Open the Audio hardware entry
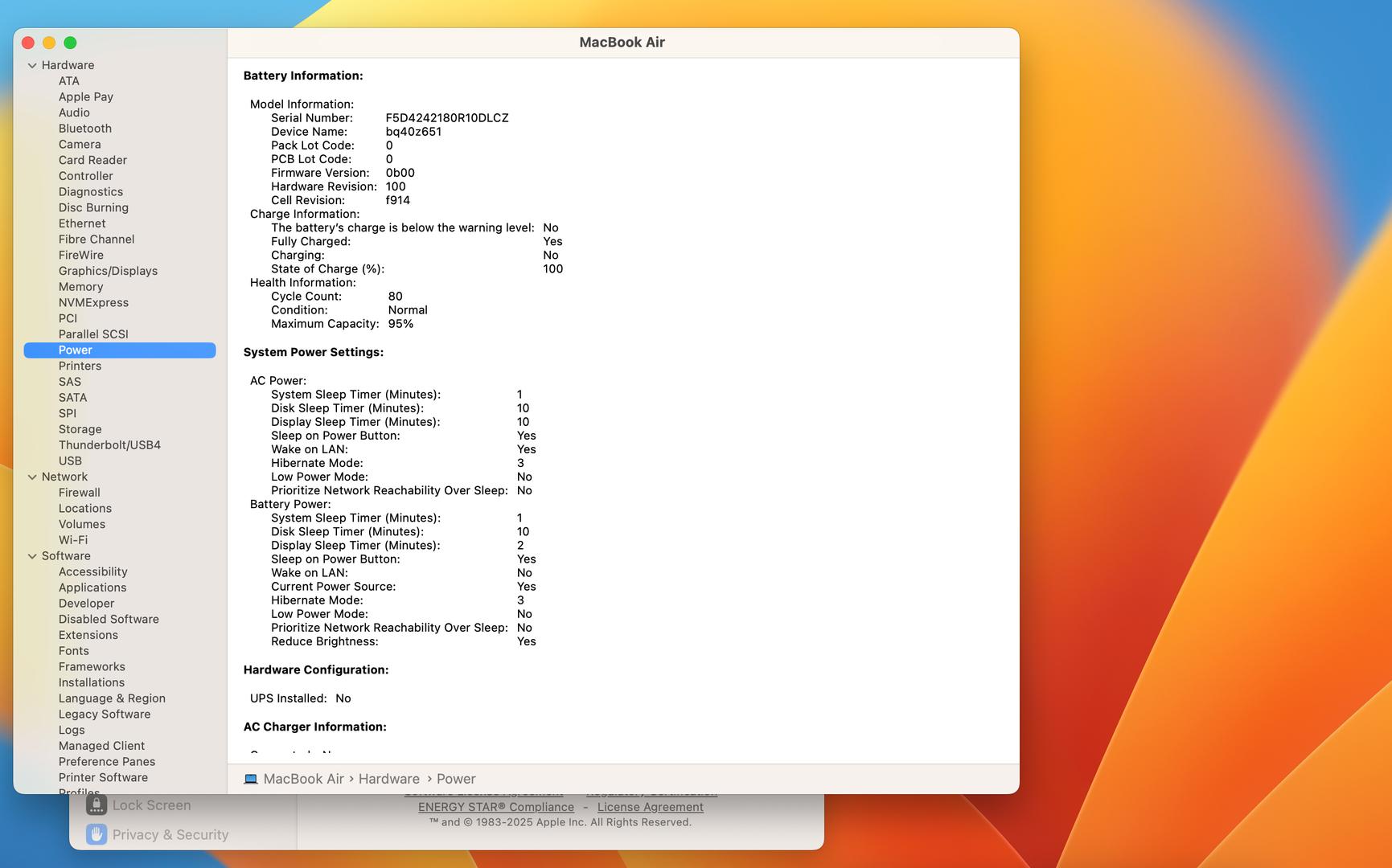 74,113
